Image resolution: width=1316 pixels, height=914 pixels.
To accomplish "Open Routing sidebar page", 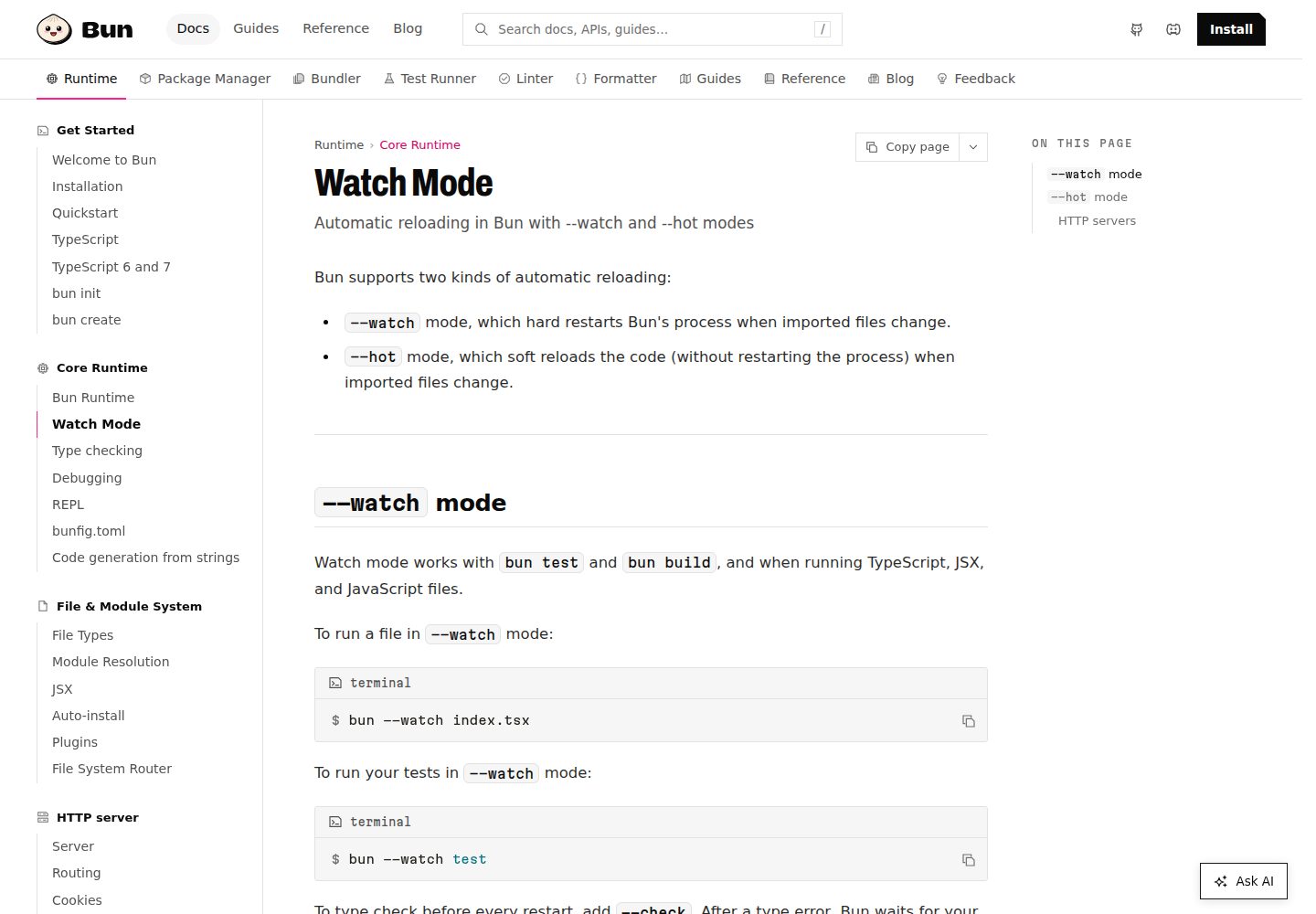I will (x=77, y=873).
